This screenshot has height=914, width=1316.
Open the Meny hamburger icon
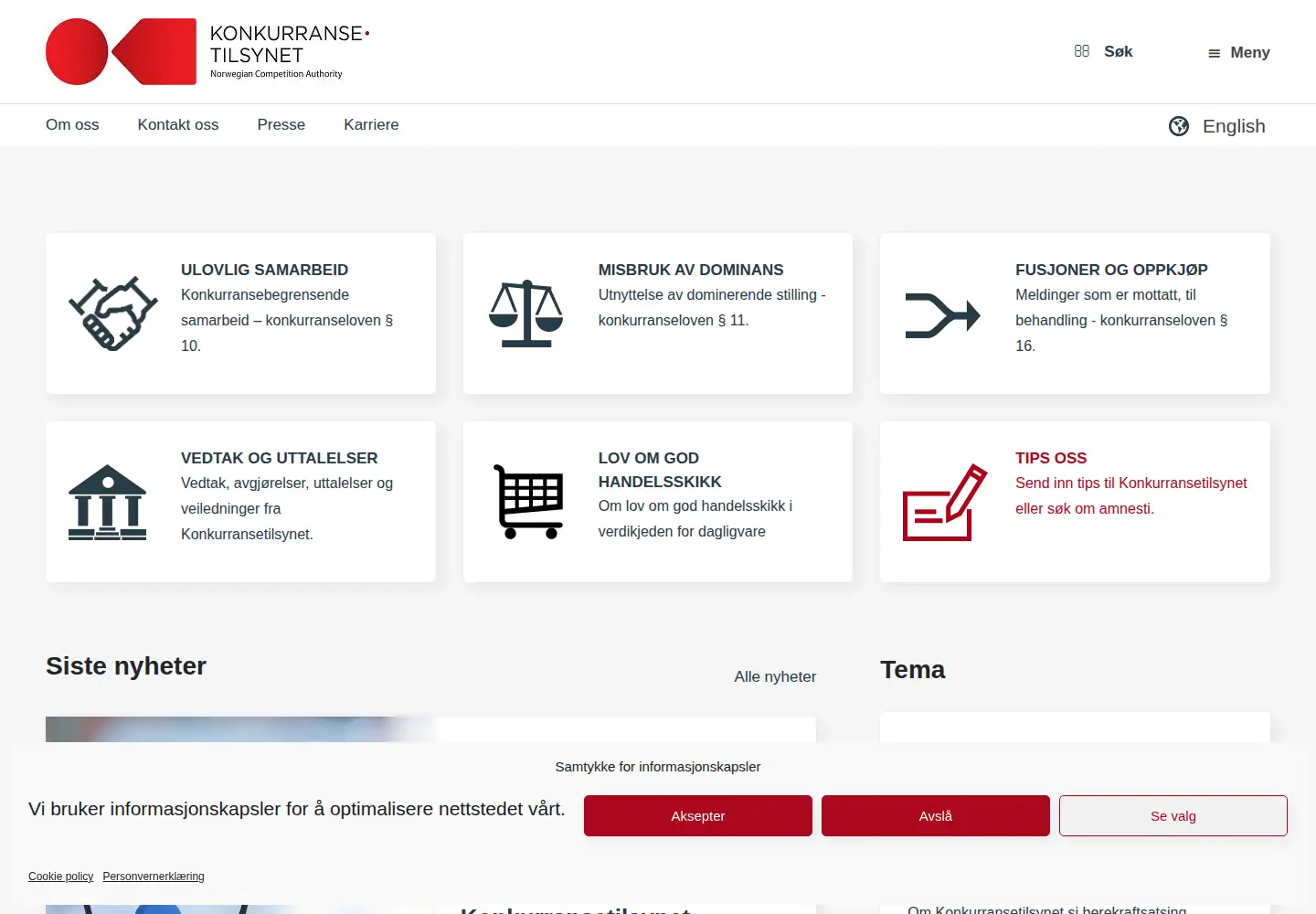pyautogui.click(x=1214, y=53)
